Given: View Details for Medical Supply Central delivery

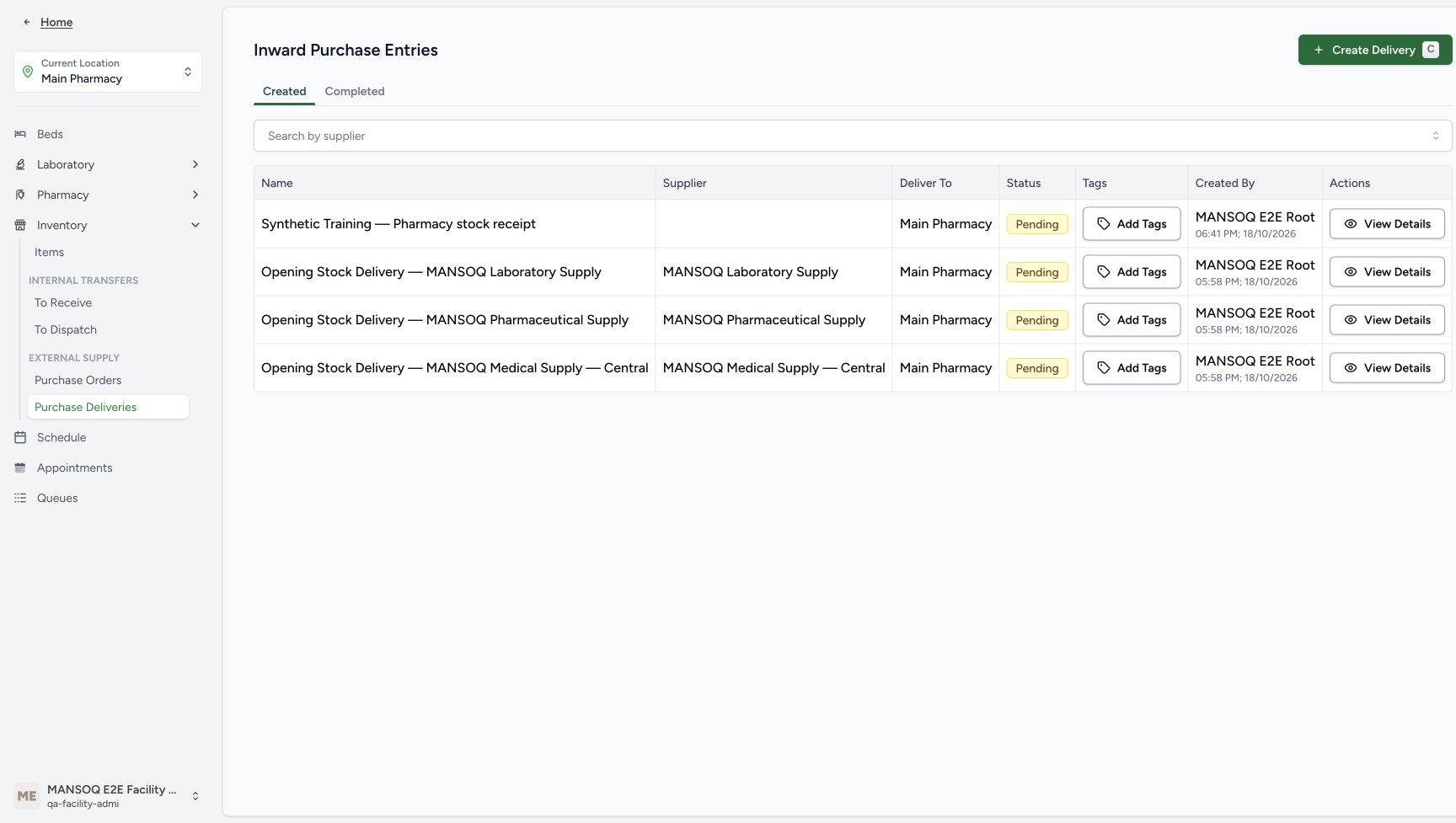Looking at the screenshot, I should pos(1387,368).
